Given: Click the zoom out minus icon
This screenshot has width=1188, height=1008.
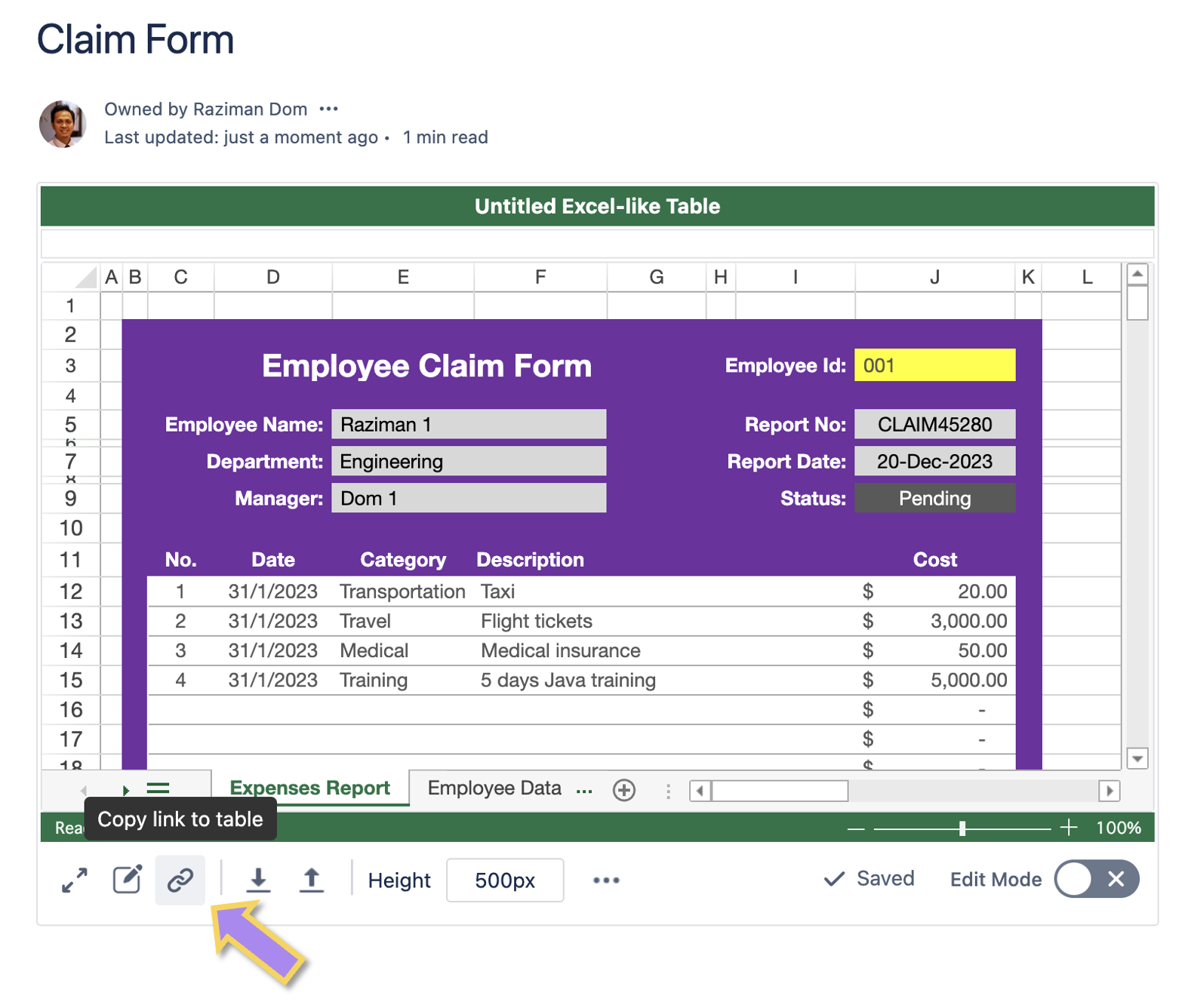Looking at the screenshot, I should click(855, 828).
